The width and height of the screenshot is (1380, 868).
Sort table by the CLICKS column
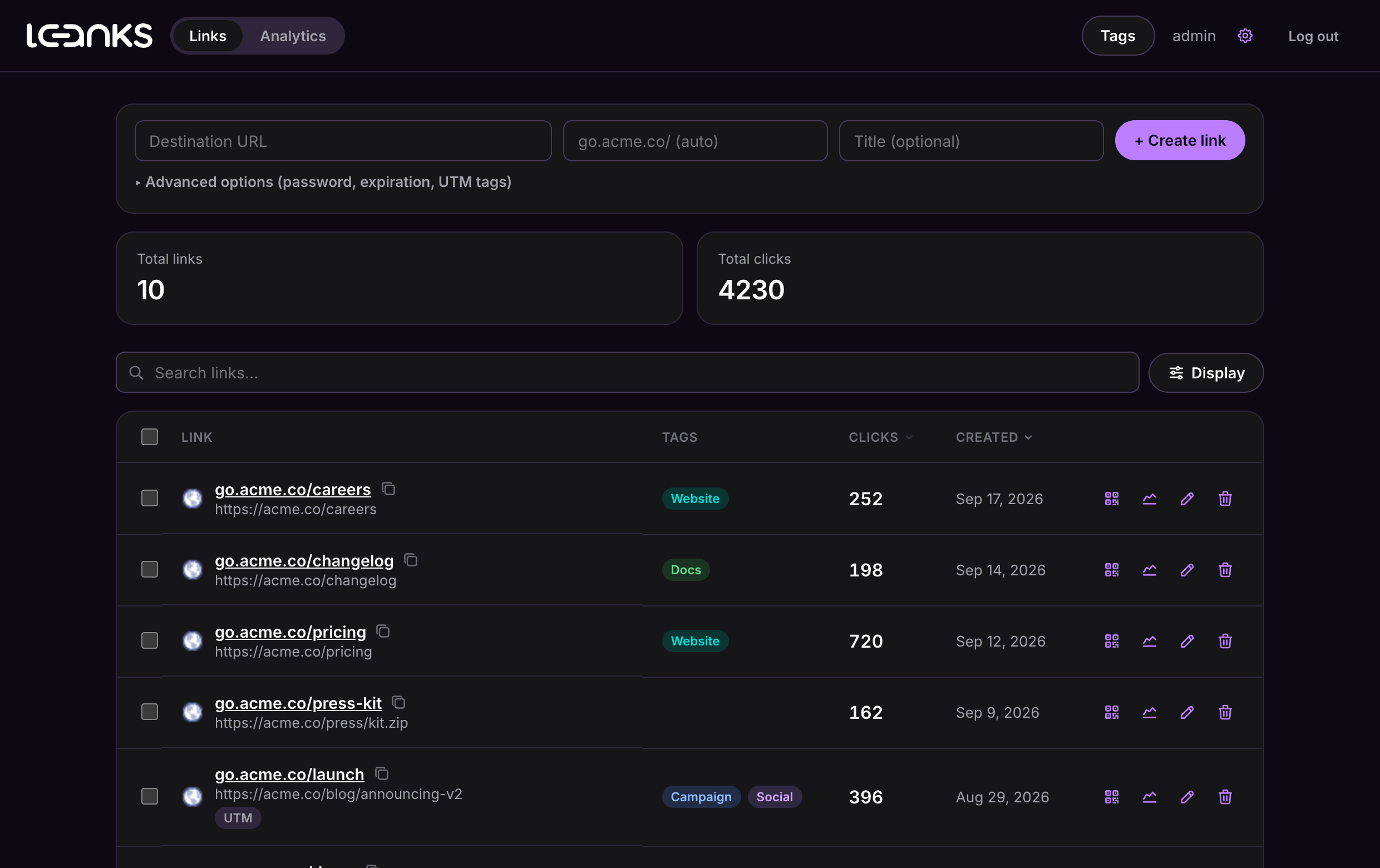click(880, 437)
